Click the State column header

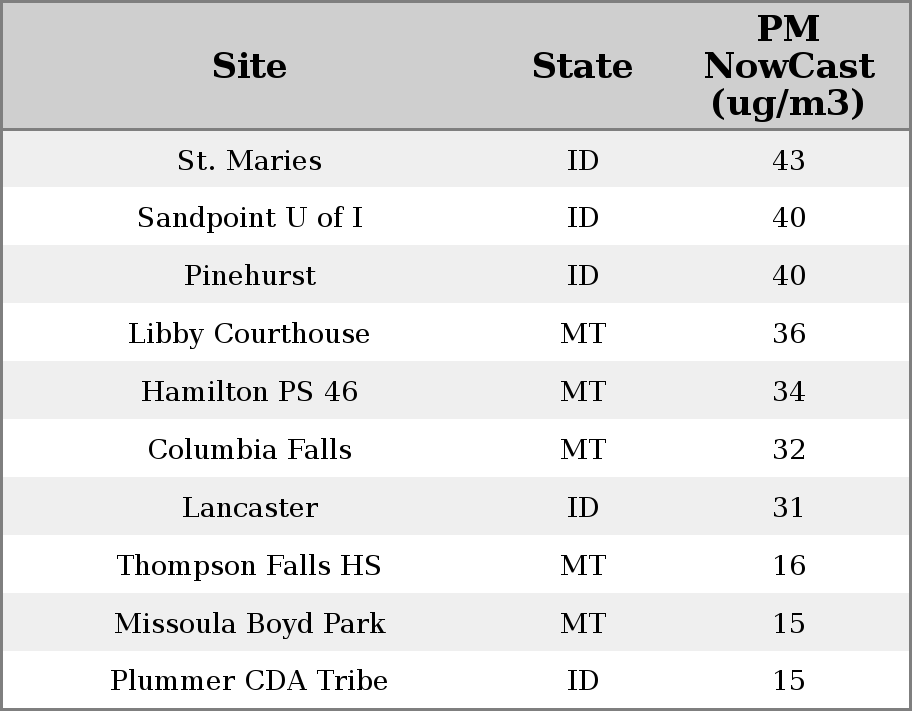(582, 66)
